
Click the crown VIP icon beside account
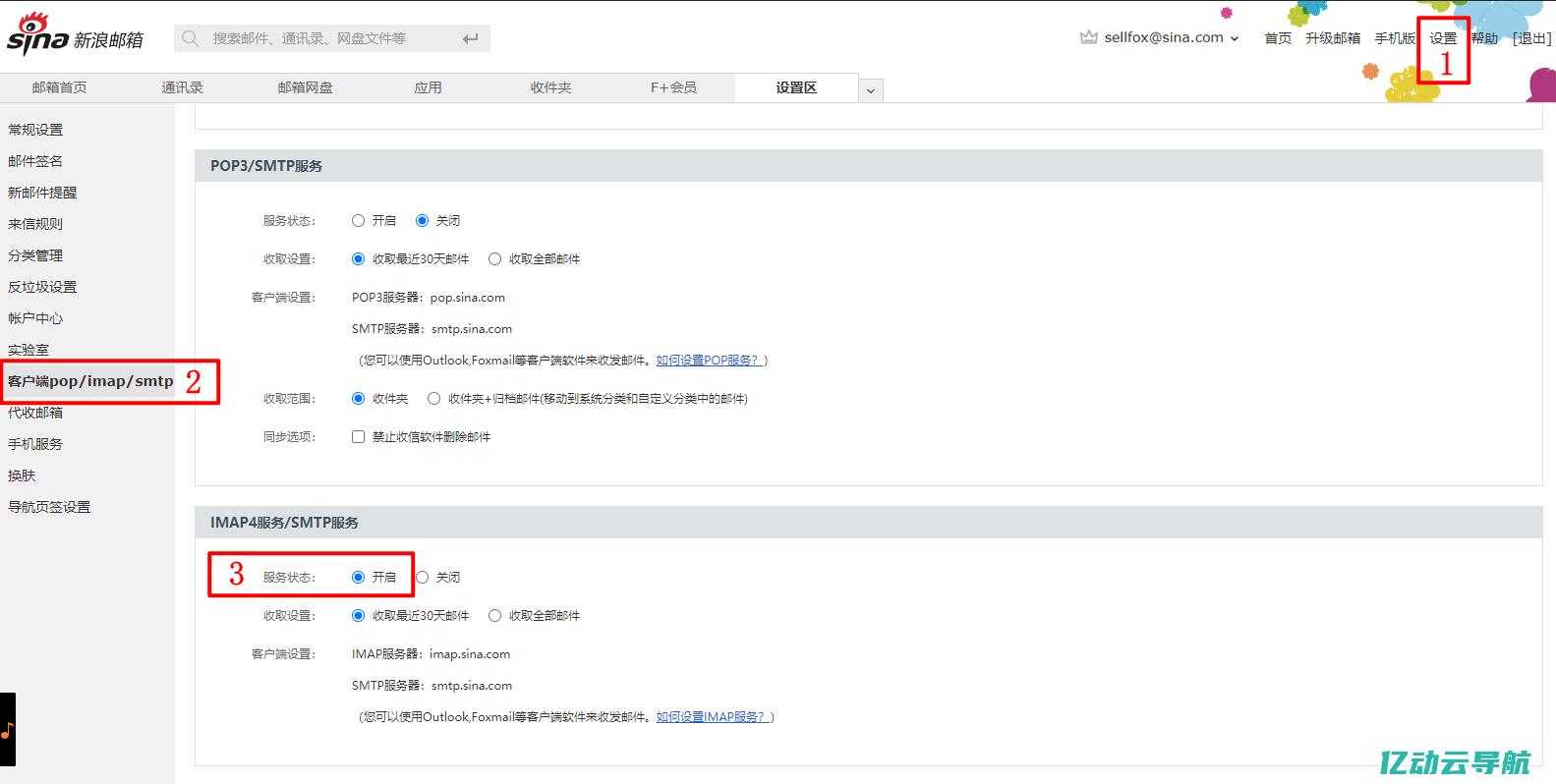[1088, 37]
